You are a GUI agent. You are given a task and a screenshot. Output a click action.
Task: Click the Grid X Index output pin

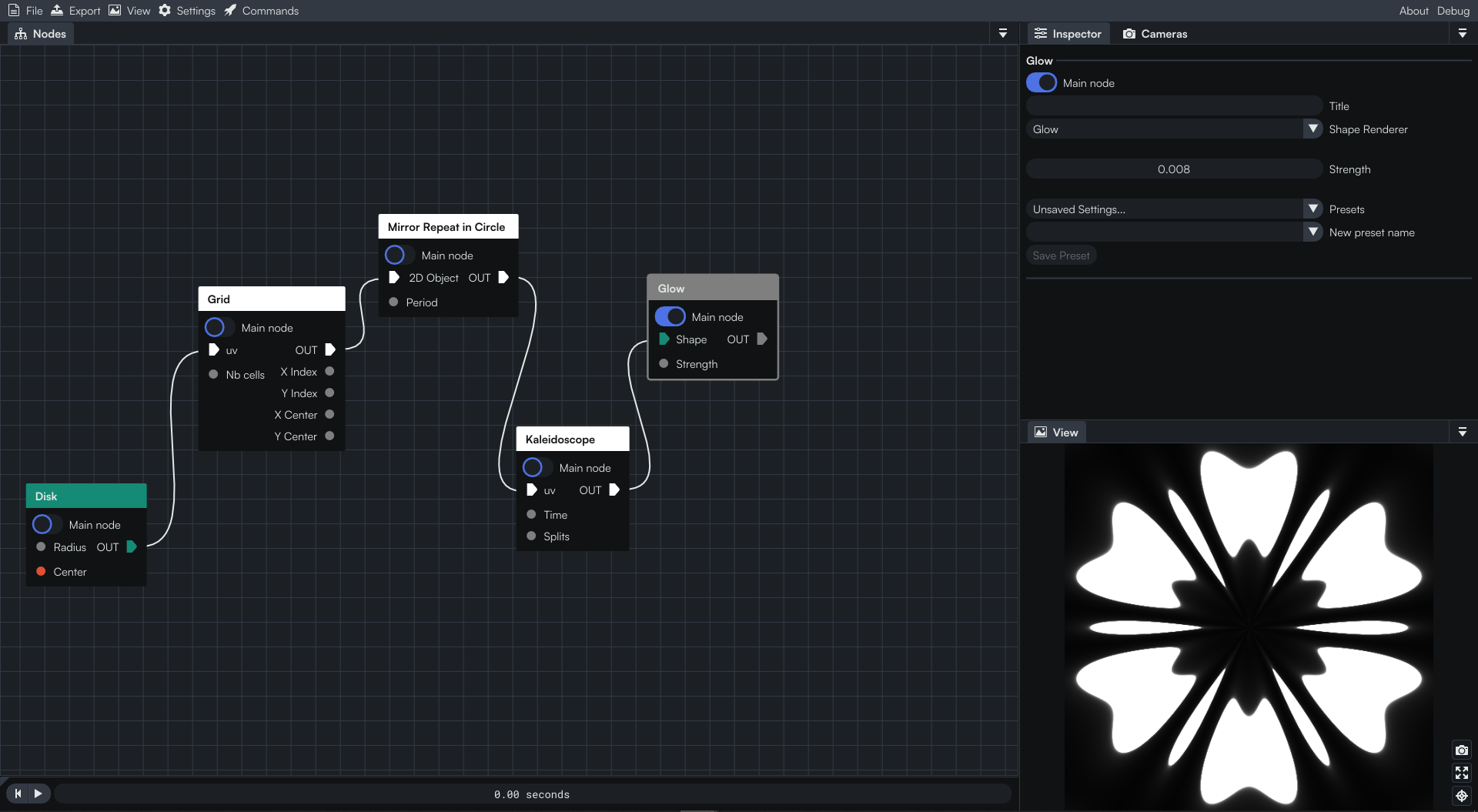click(x=329, y=372)
